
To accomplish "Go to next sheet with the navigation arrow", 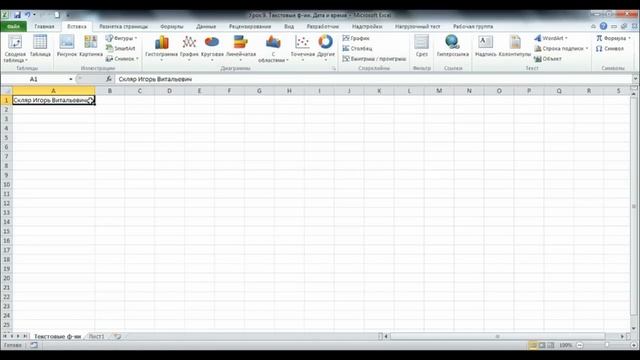I will 18,336.
